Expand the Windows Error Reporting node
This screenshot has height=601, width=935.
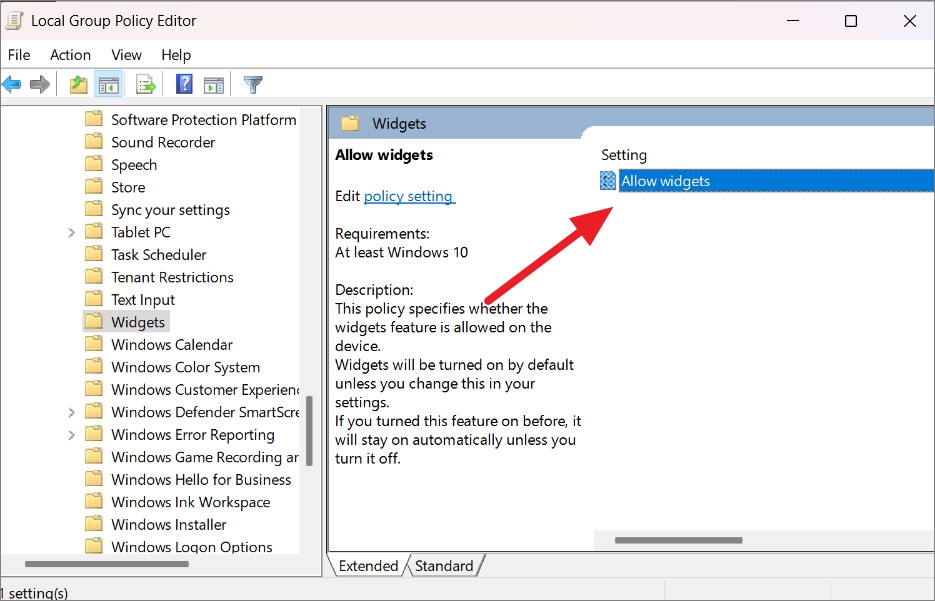click(x=72, y=435)
